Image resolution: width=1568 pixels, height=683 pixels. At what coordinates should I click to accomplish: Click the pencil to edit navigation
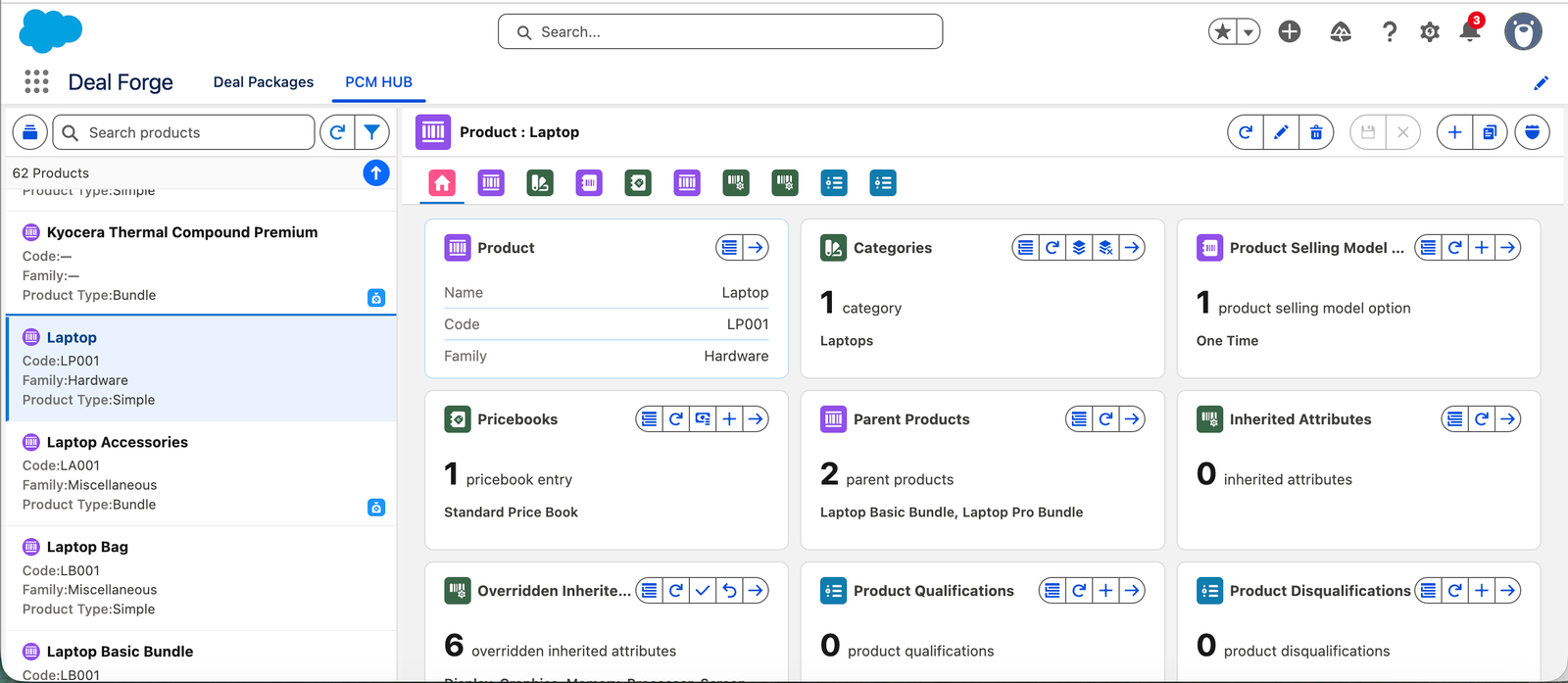coord(1541,83)
